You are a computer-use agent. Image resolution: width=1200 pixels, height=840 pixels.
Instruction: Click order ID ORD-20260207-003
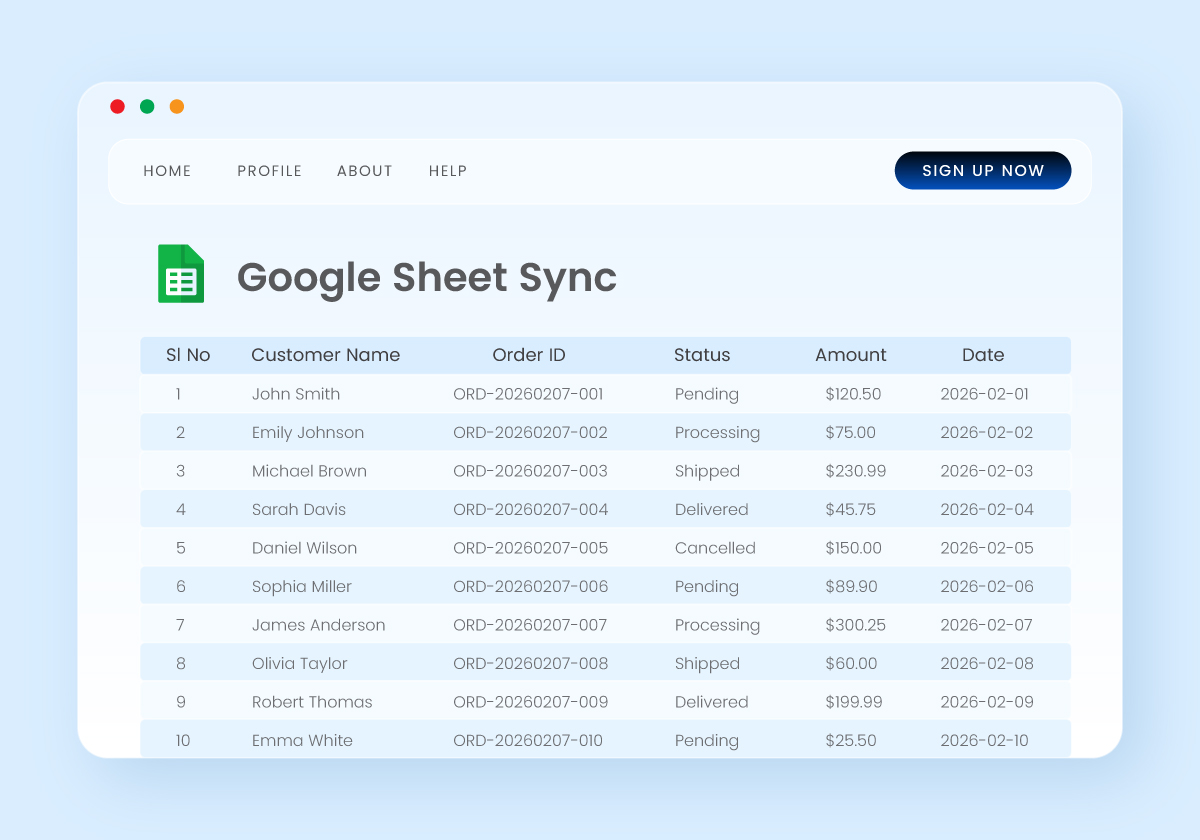pos(530,471)
